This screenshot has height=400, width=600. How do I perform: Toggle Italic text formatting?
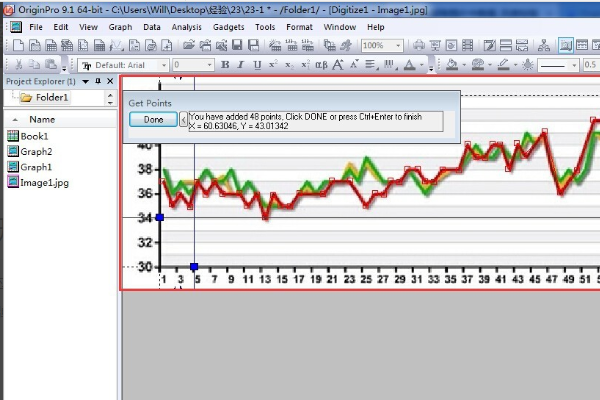[241, 65]
